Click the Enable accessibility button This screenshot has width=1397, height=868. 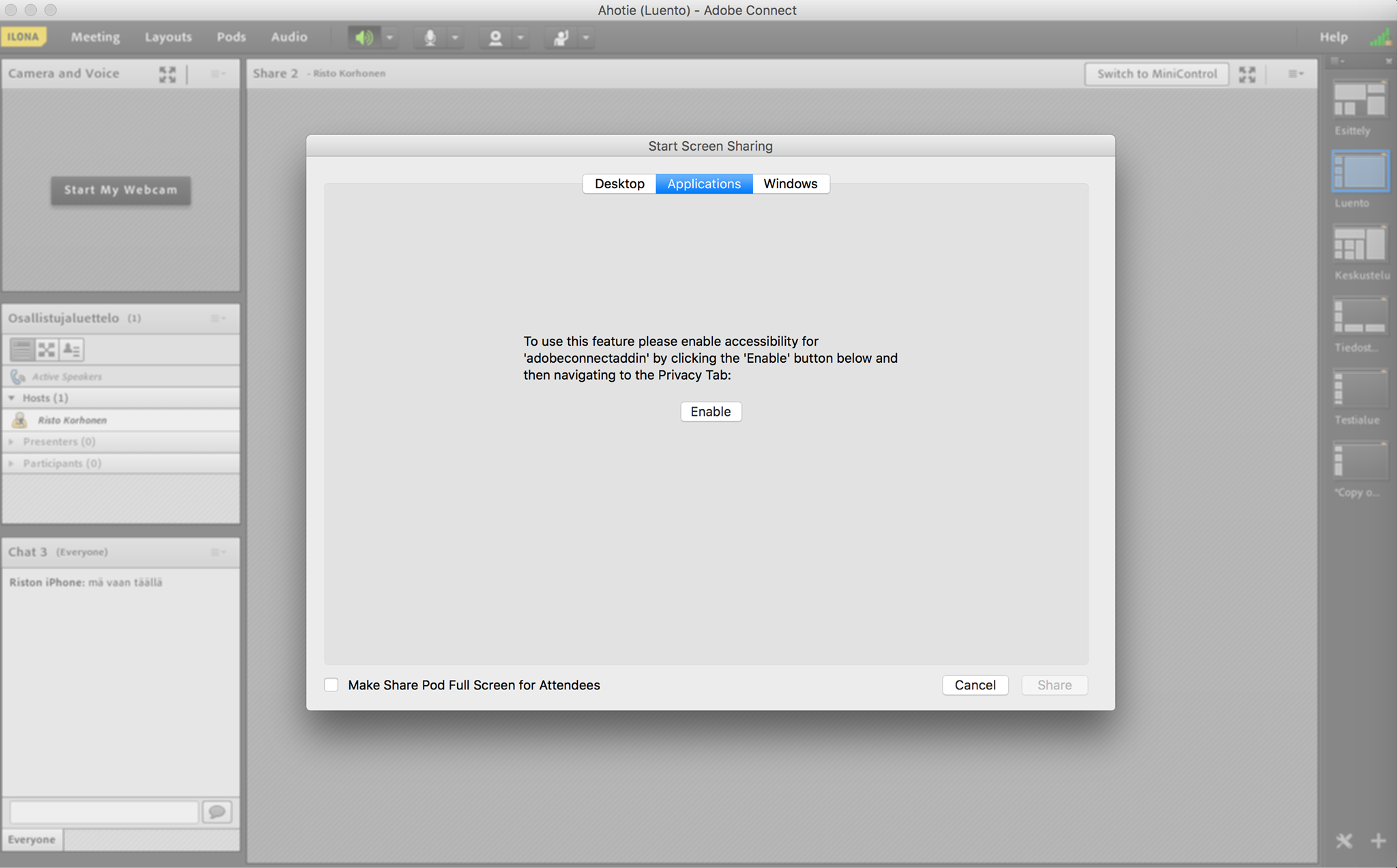pos(711,411)
